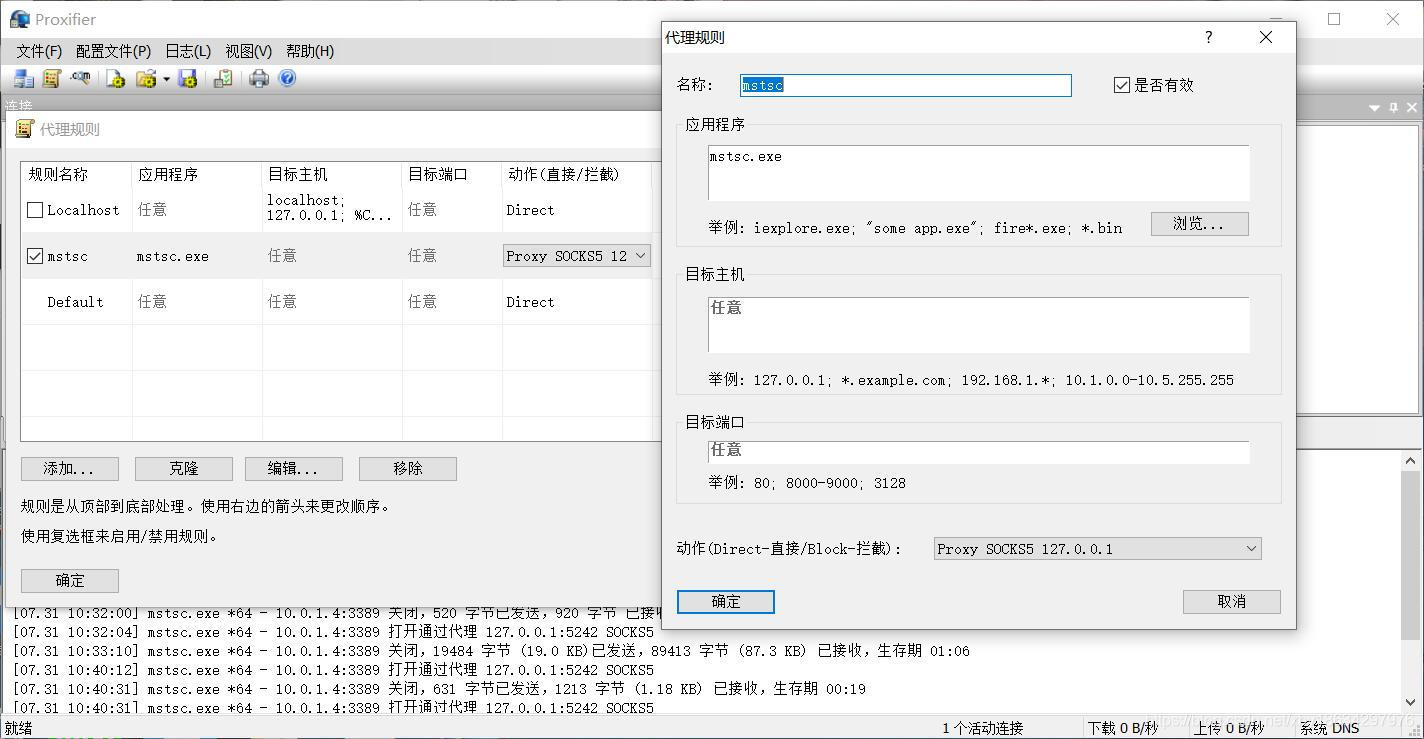
Task: Open the 视图(V) menu
Action: (x=248, y=51)
